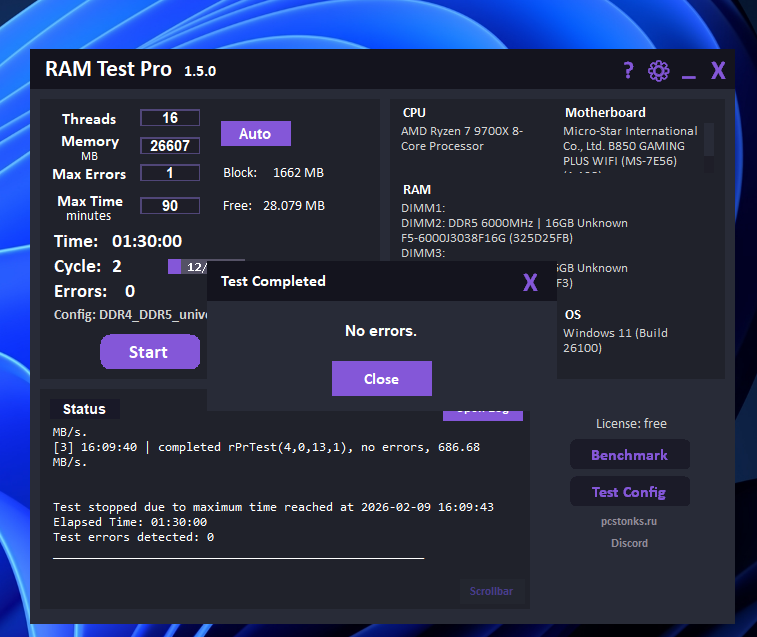Click the Windows 11 Build OS text

[615, 340]
